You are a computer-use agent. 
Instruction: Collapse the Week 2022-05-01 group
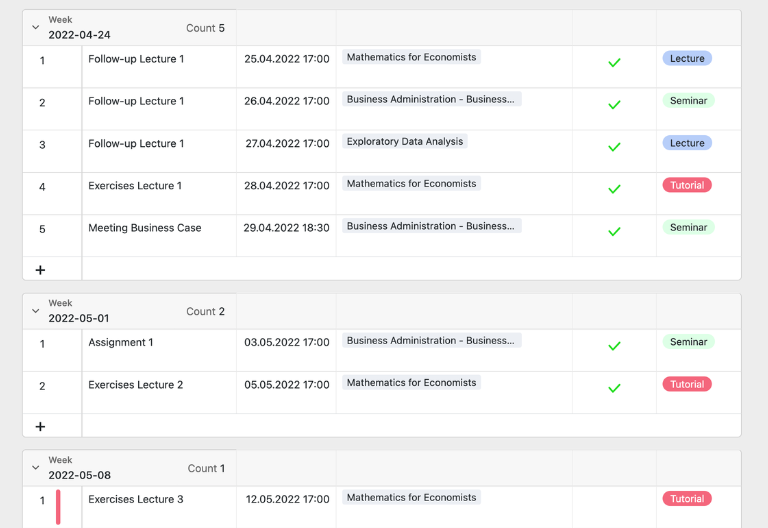click(x=35, y=311)
